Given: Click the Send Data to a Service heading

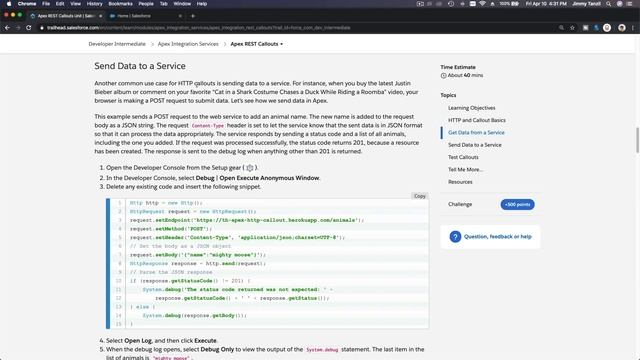Looking at the screenshot, I should coord(140,66).
